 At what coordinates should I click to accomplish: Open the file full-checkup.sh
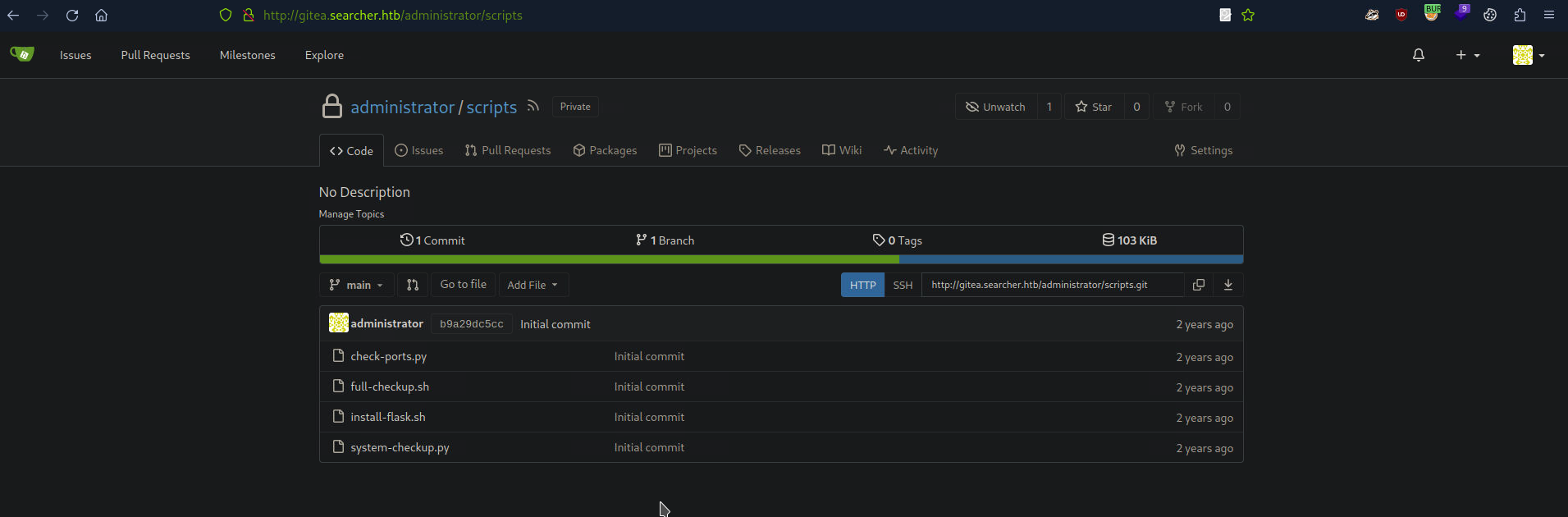[390, 387]
